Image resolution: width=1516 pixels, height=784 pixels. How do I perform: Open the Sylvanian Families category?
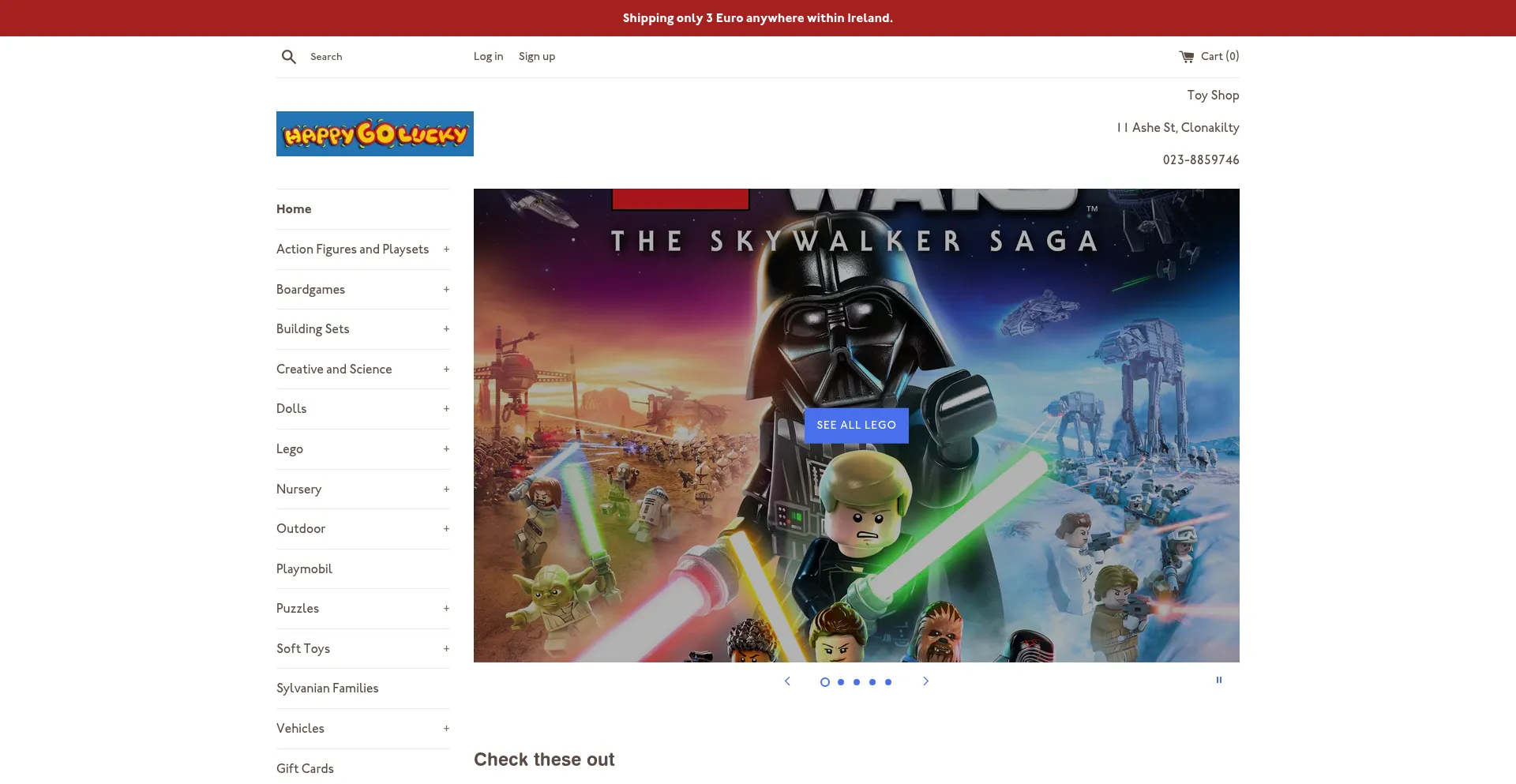tap(328, 688)
